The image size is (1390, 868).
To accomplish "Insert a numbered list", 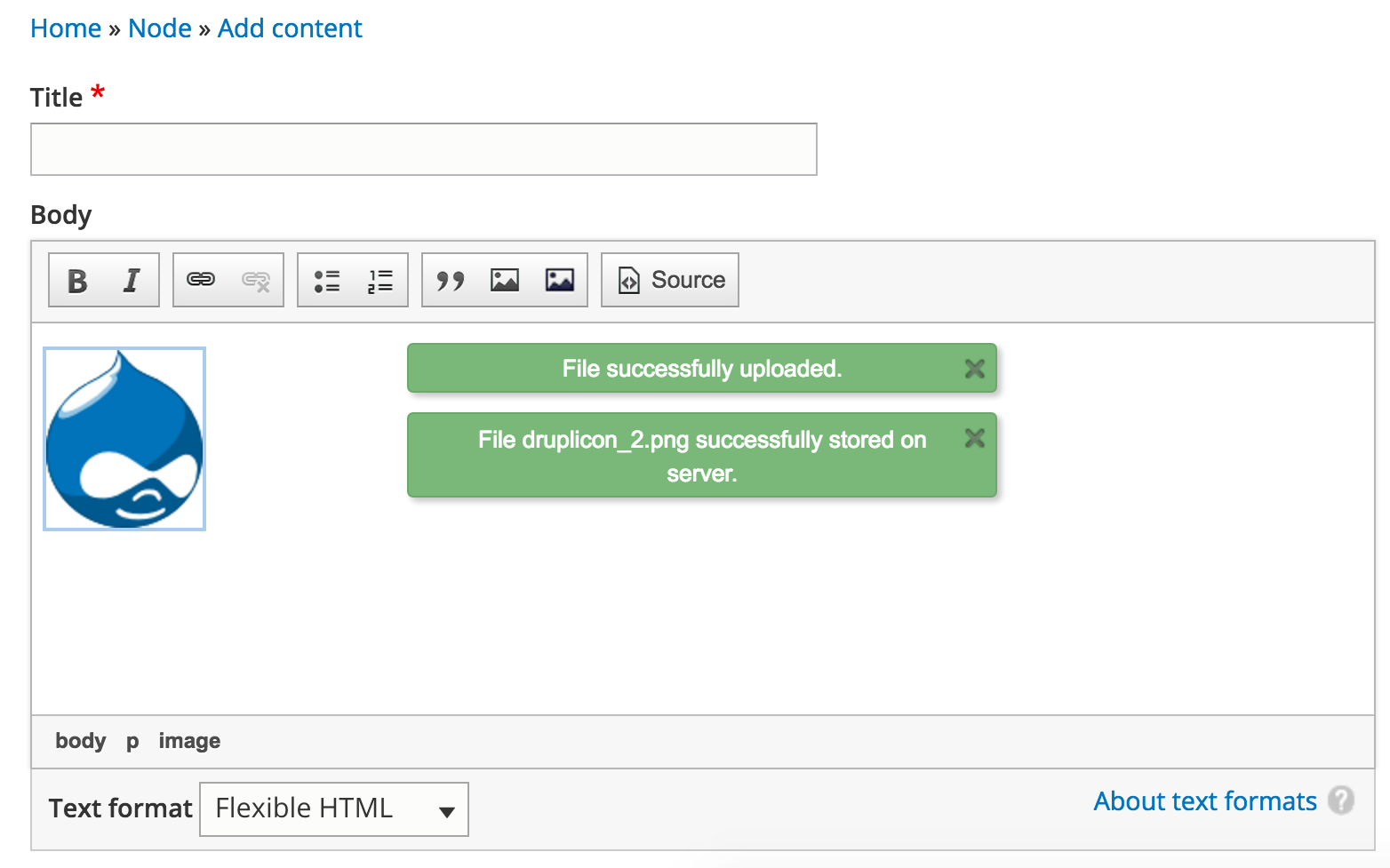I will (379, 279).
